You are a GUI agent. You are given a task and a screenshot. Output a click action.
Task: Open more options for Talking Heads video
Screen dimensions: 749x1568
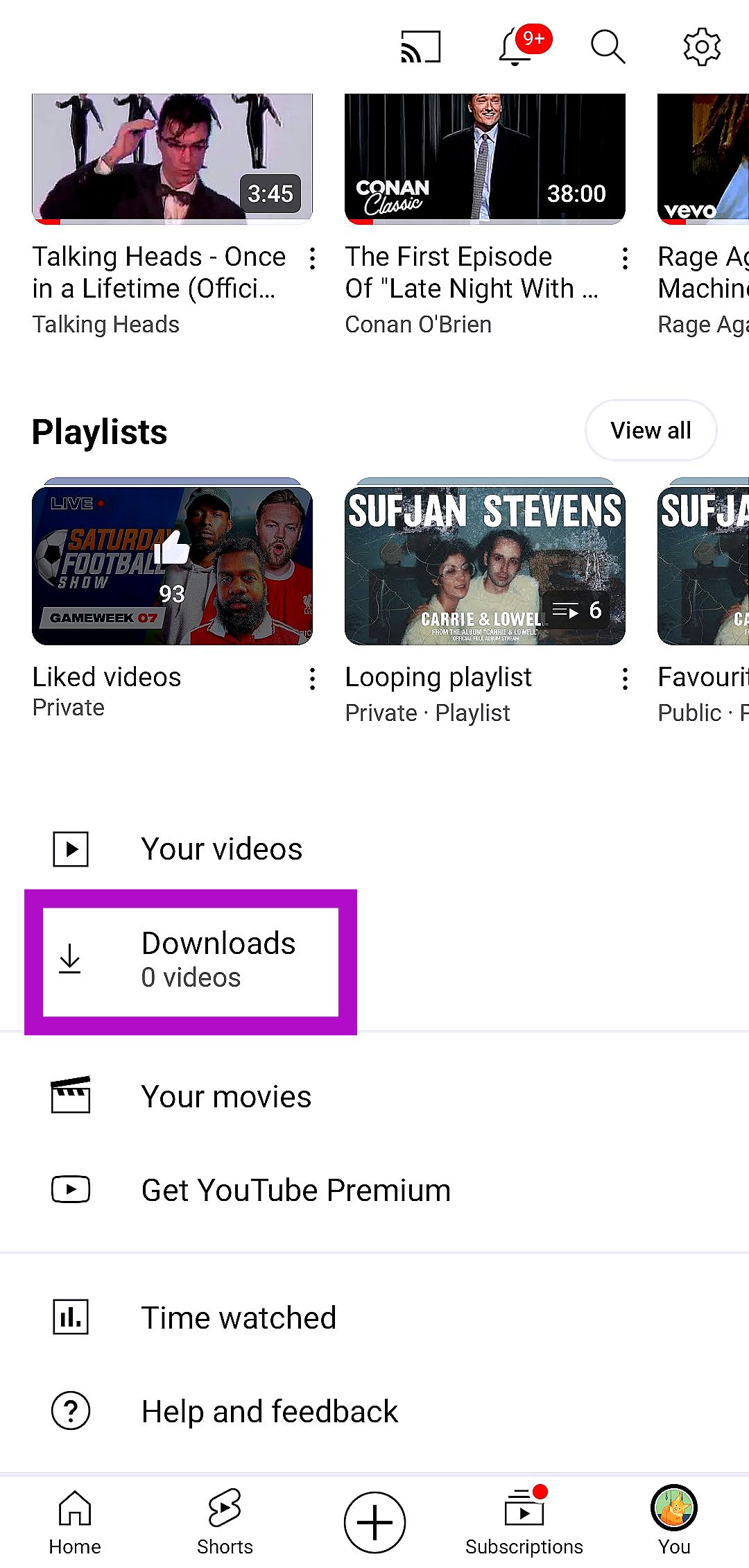[x=313, y=259]
